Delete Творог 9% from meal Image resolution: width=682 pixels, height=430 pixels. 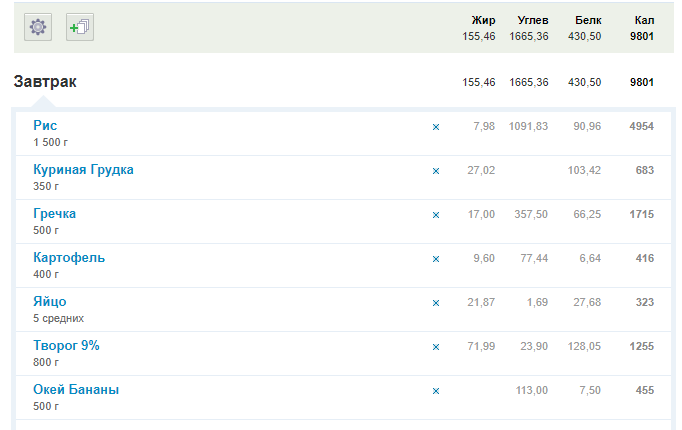(435, 347)
